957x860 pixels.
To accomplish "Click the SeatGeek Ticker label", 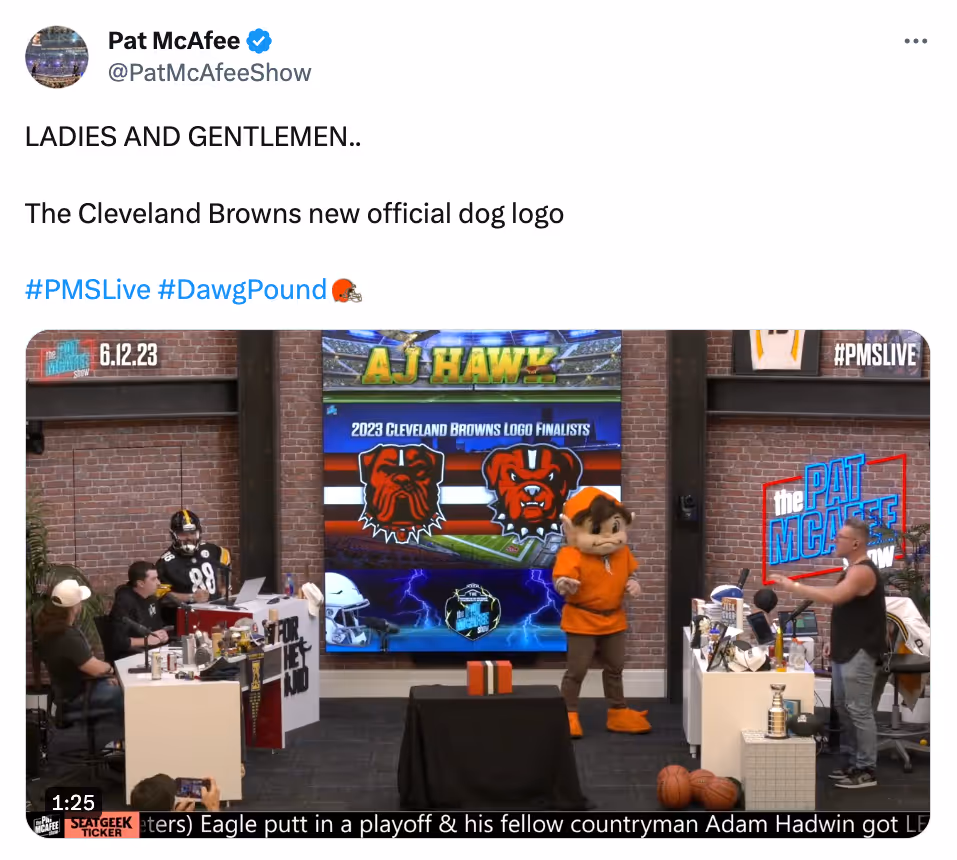I will pos(101,825).
